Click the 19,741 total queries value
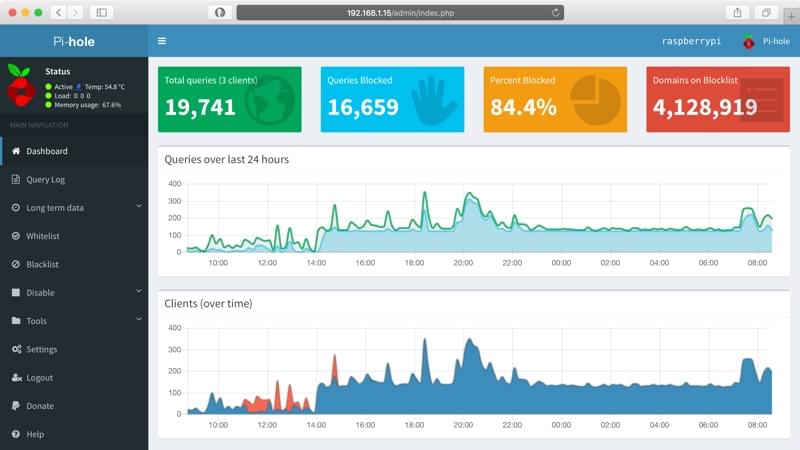 coord(200,107)
